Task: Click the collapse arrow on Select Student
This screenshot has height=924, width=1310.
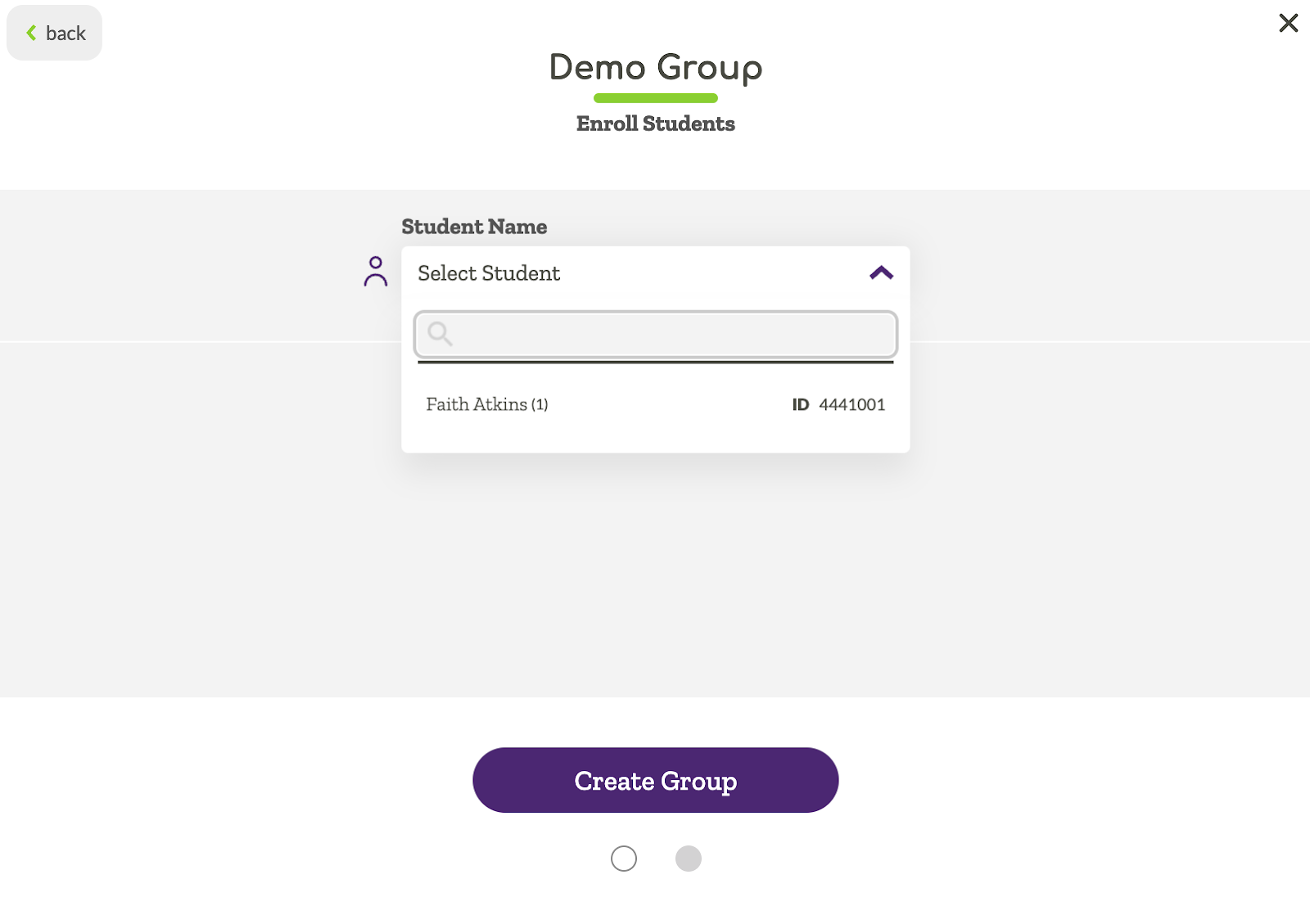Action: pos(881,272)
